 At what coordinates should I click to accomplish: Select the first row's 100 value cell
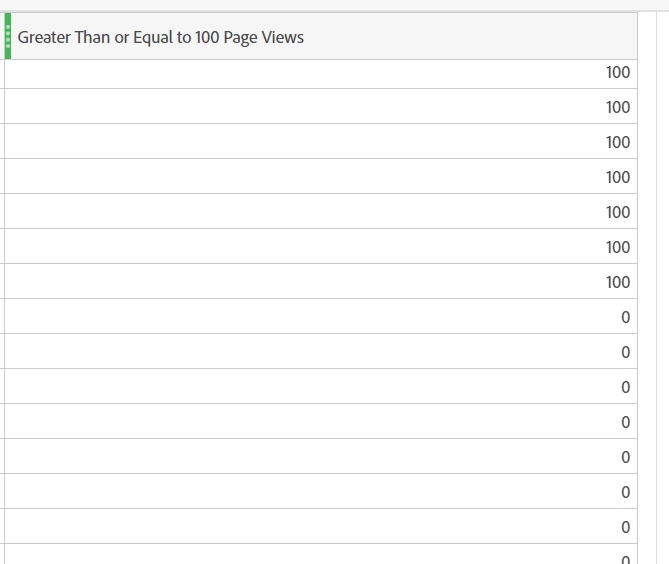[x=321, y=74]
